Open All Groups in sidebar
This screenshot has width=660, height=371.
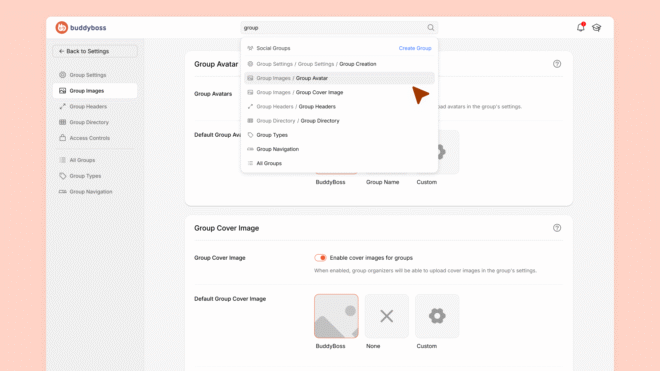[95, 160]
